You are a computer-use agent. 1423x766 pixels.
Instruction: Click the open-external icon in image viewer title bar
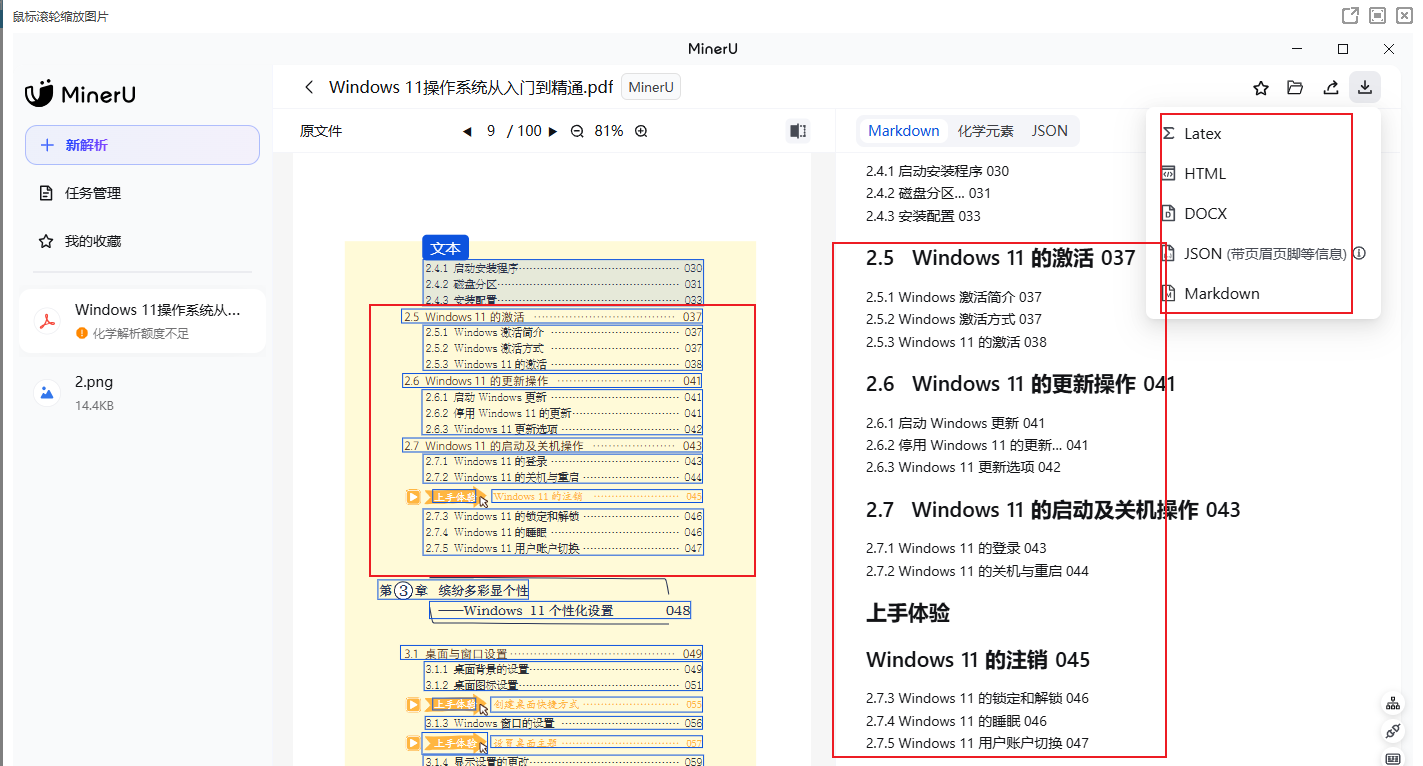tap(1350, 15)
